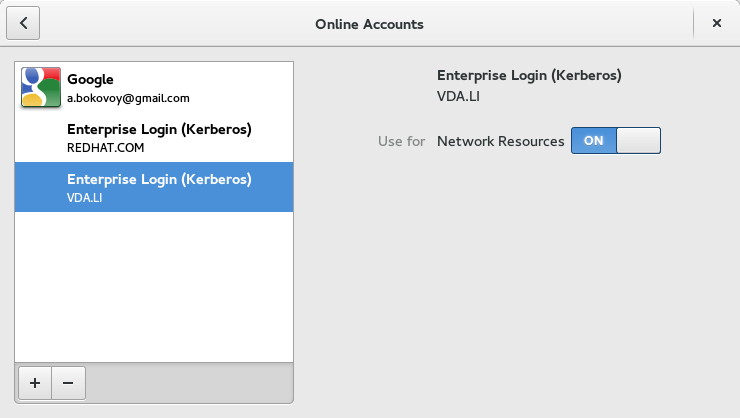Click the grey handle of the Network Resources switch
Viewport: 740px width, 418px height.
[638, 141]
